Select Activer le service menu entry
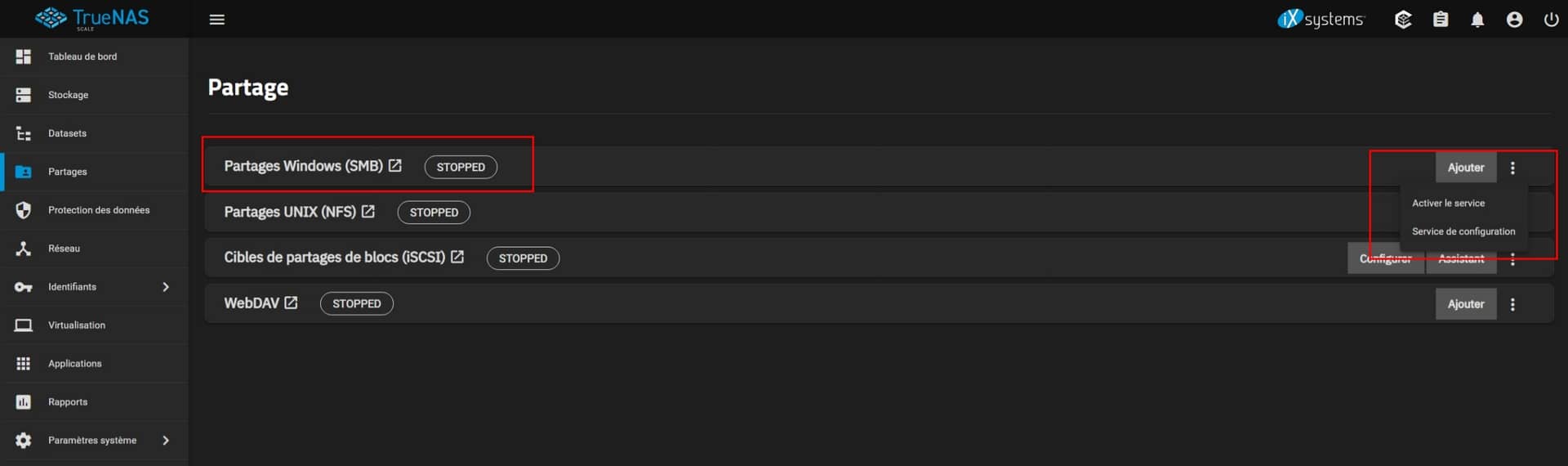The image size is (1568, 466). tap(1448, 204)
